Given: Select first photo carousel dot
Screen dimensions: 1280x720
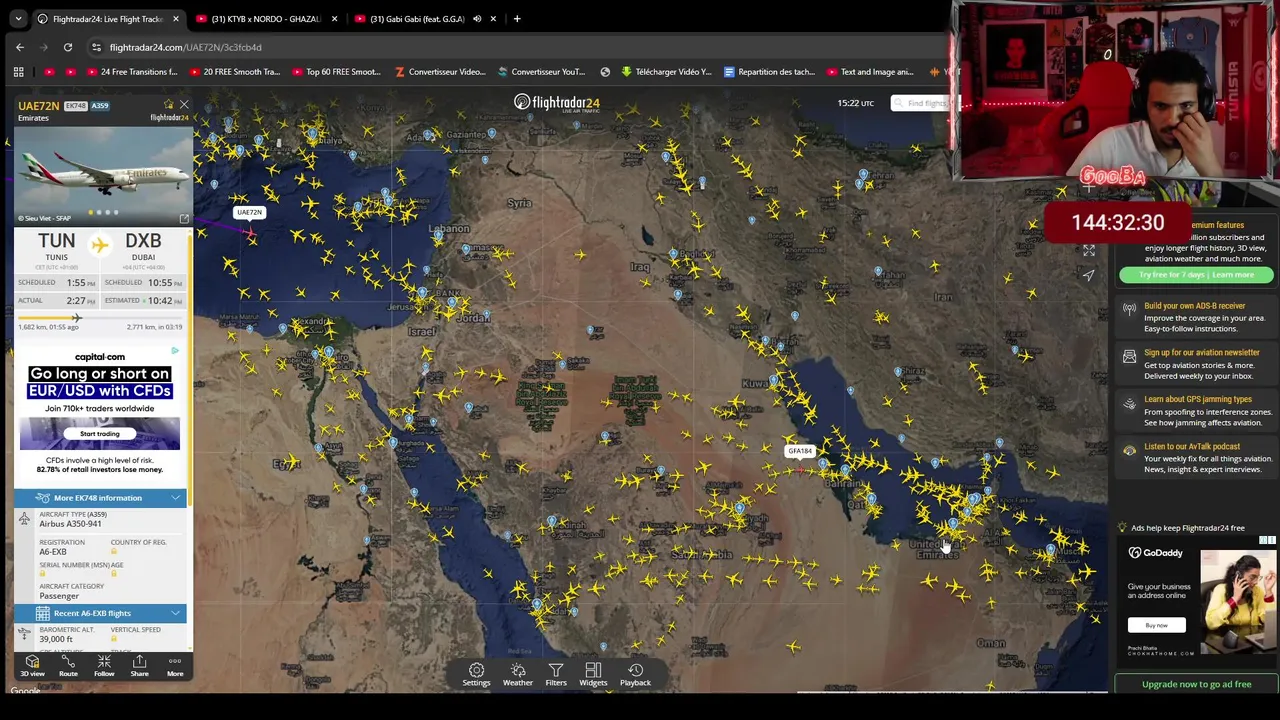Looking at the screenshot, I should (91, 212).
